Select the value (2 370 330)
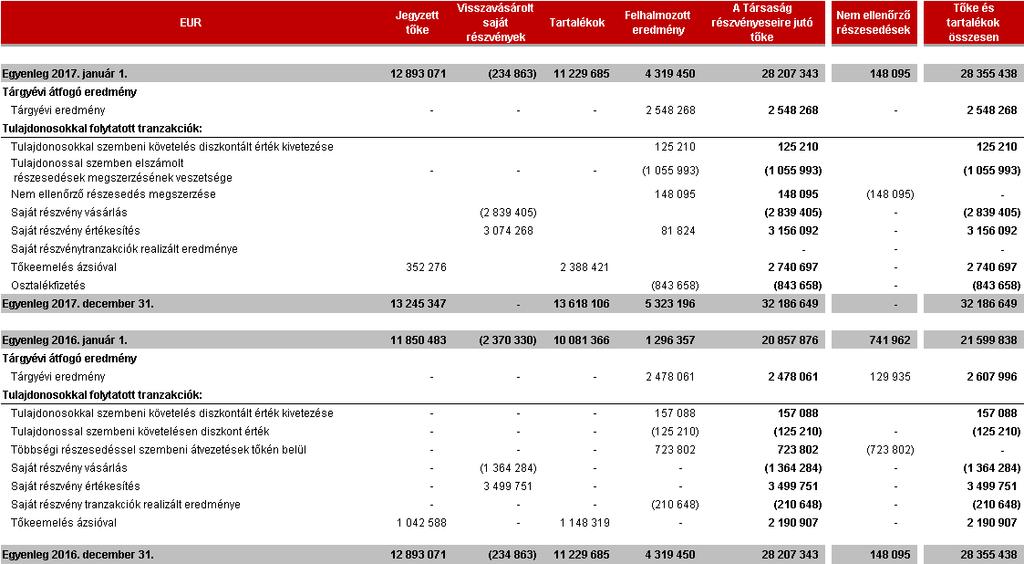The image size is (1024, 564). 507,340
